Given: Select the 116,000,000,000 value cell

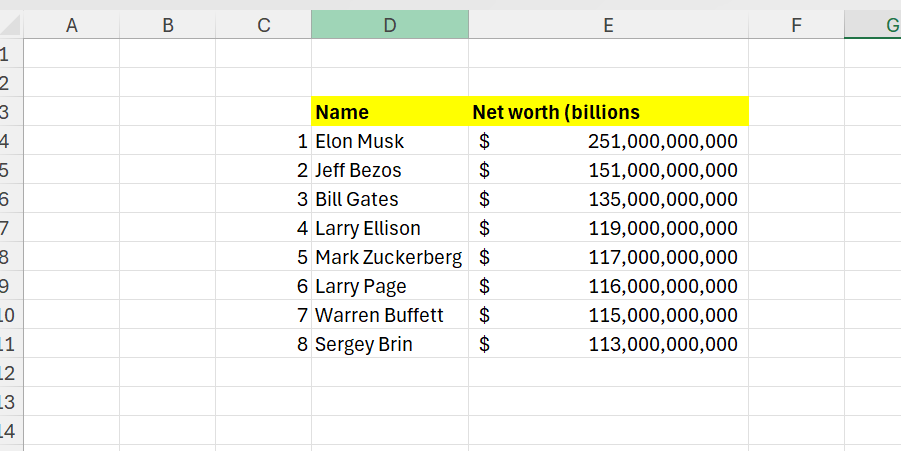Looking at the screenshot, I should [x=607, y=286].
